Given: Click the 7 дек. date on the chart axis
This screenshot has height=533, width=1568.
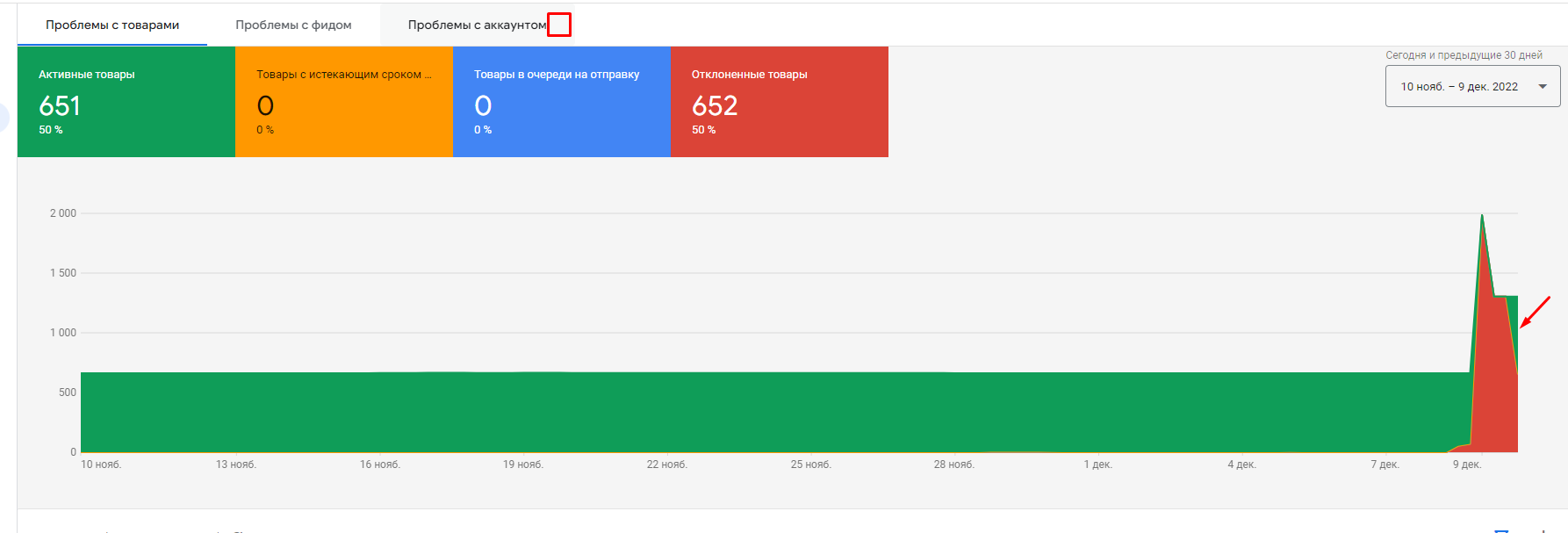Looking at the screenshot, I should (x=1385, y=465).
